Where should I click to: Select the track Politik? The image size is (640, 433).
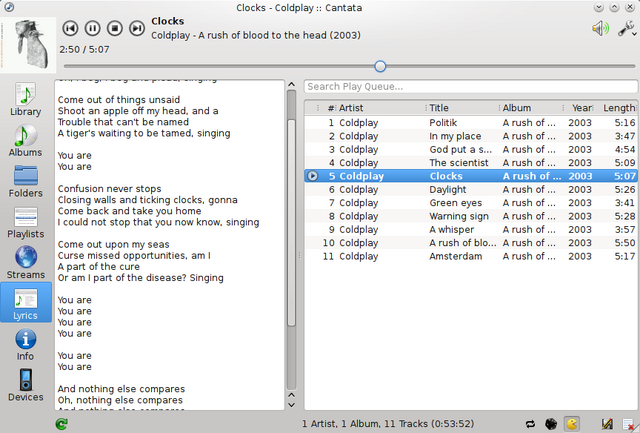point(471,122)
